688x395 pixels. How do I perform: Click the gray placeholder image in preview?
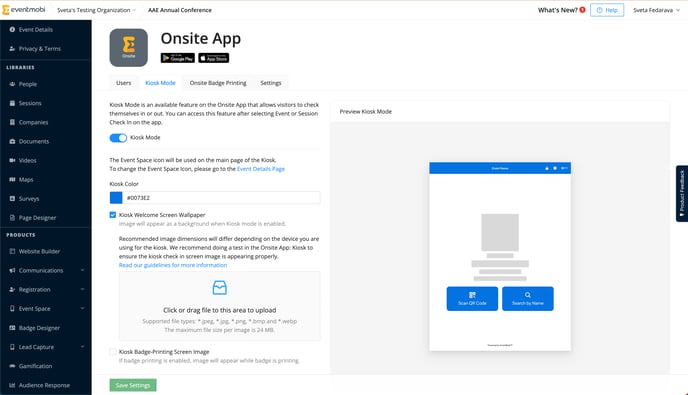[x=500, y=232]
